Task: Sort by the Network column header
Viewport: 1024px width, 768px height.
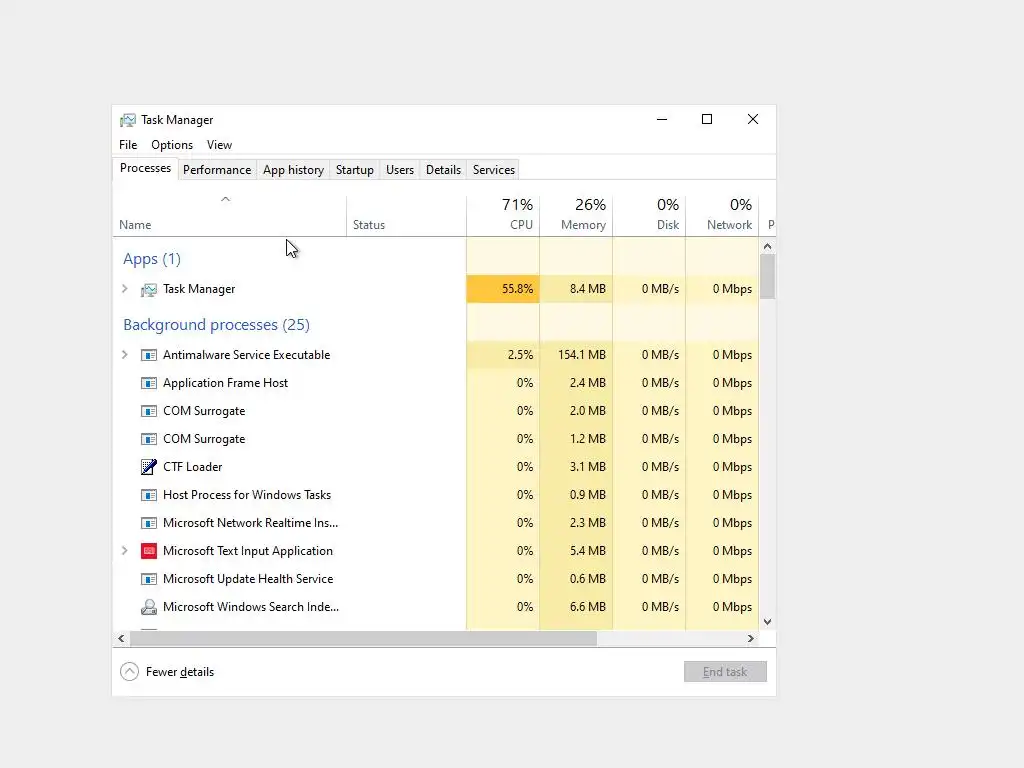Action: tap(722, 216)
